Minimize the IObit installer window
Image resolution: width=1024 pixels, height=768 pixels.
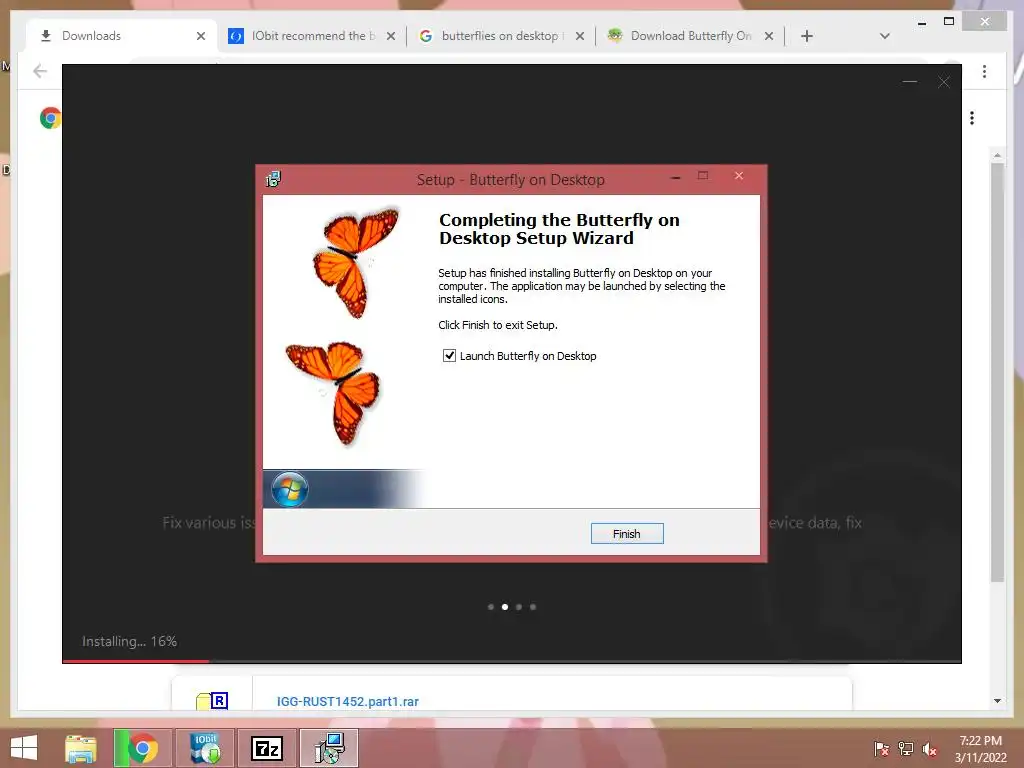click(x=910, y=82)
